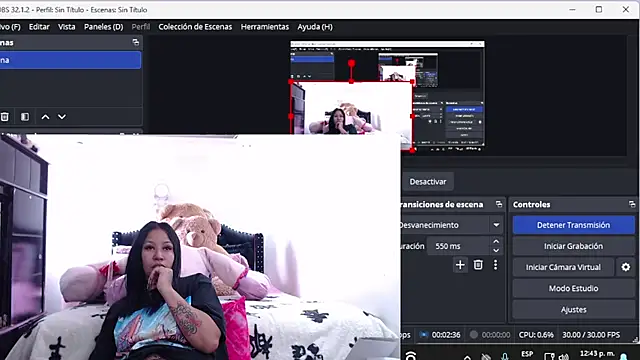The height and width of the screenshot is (360, 640).
Task: Open virtual camera settings via the gear icon
Action: (626, 267)
